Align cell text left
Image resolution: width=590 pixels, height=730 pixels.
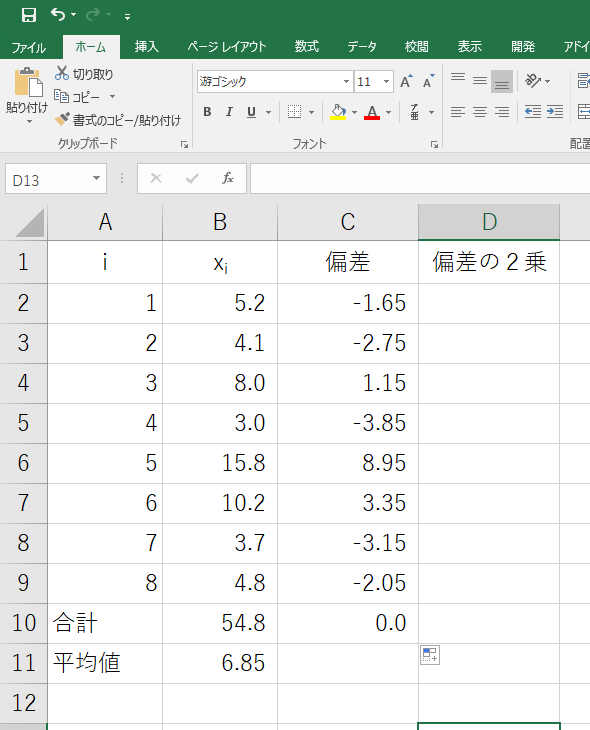458,112
